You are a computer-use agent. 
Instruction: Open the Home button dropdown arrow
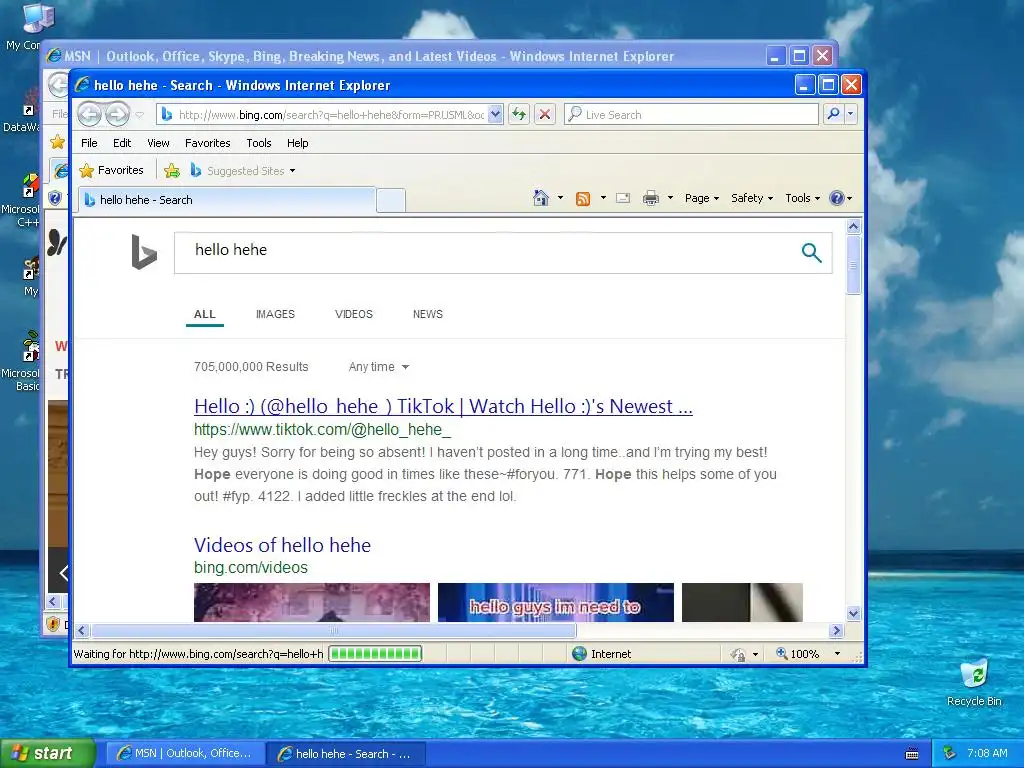coord(560,198)
